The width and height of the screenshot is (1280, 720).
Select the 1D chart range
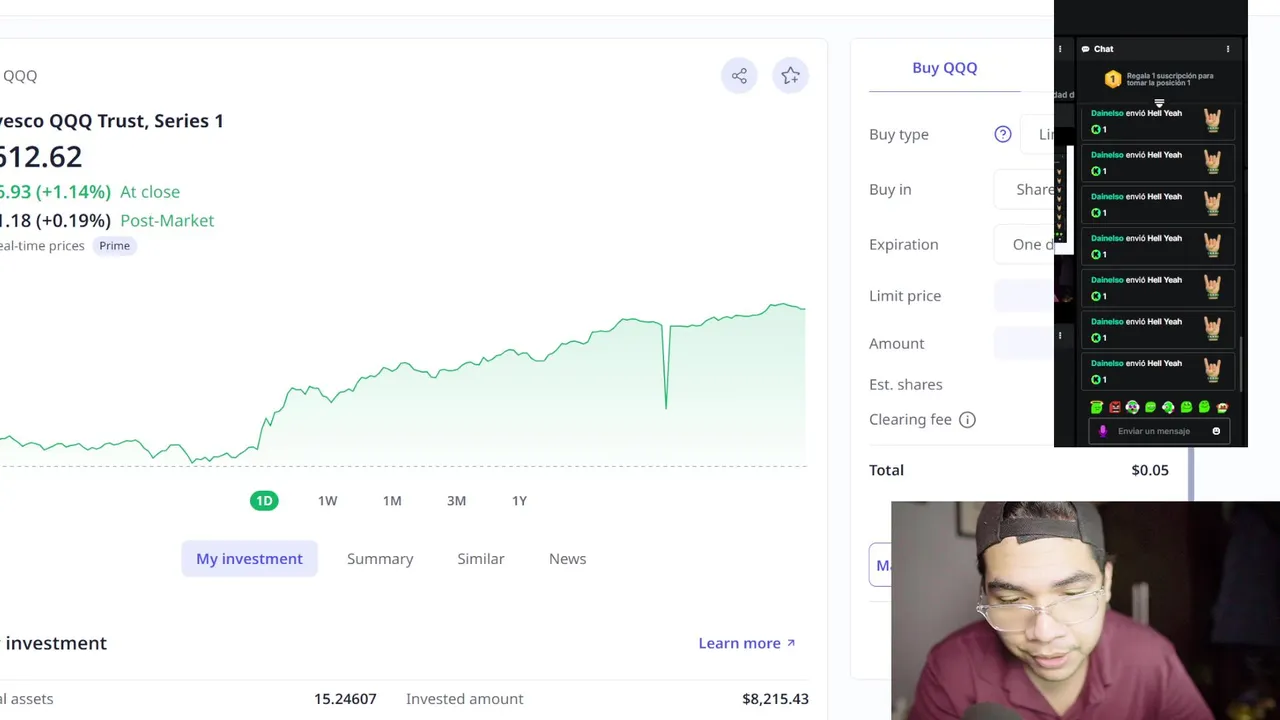click(x=264, y=501)
